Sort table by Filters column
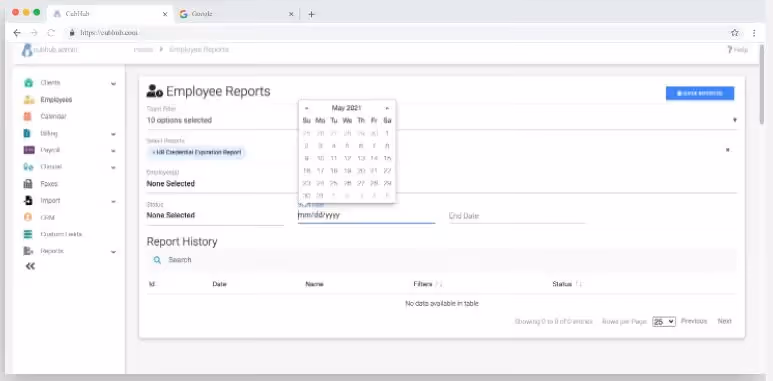The width and height of the screenshot is (773, 381). tap(428, 284)
